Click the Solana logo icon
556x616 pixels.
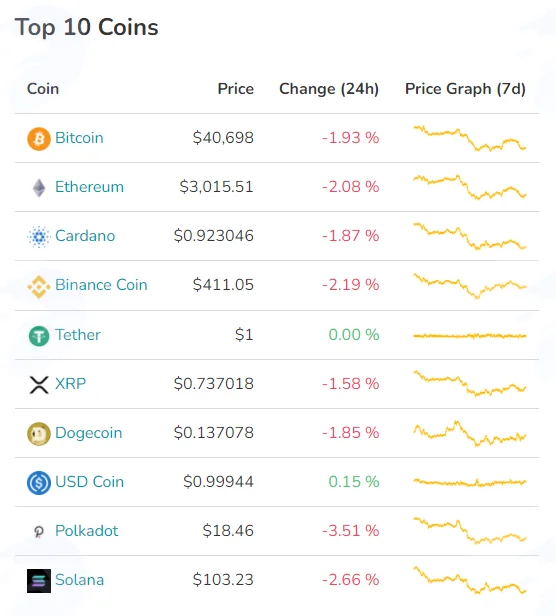[x=39, y=581]
